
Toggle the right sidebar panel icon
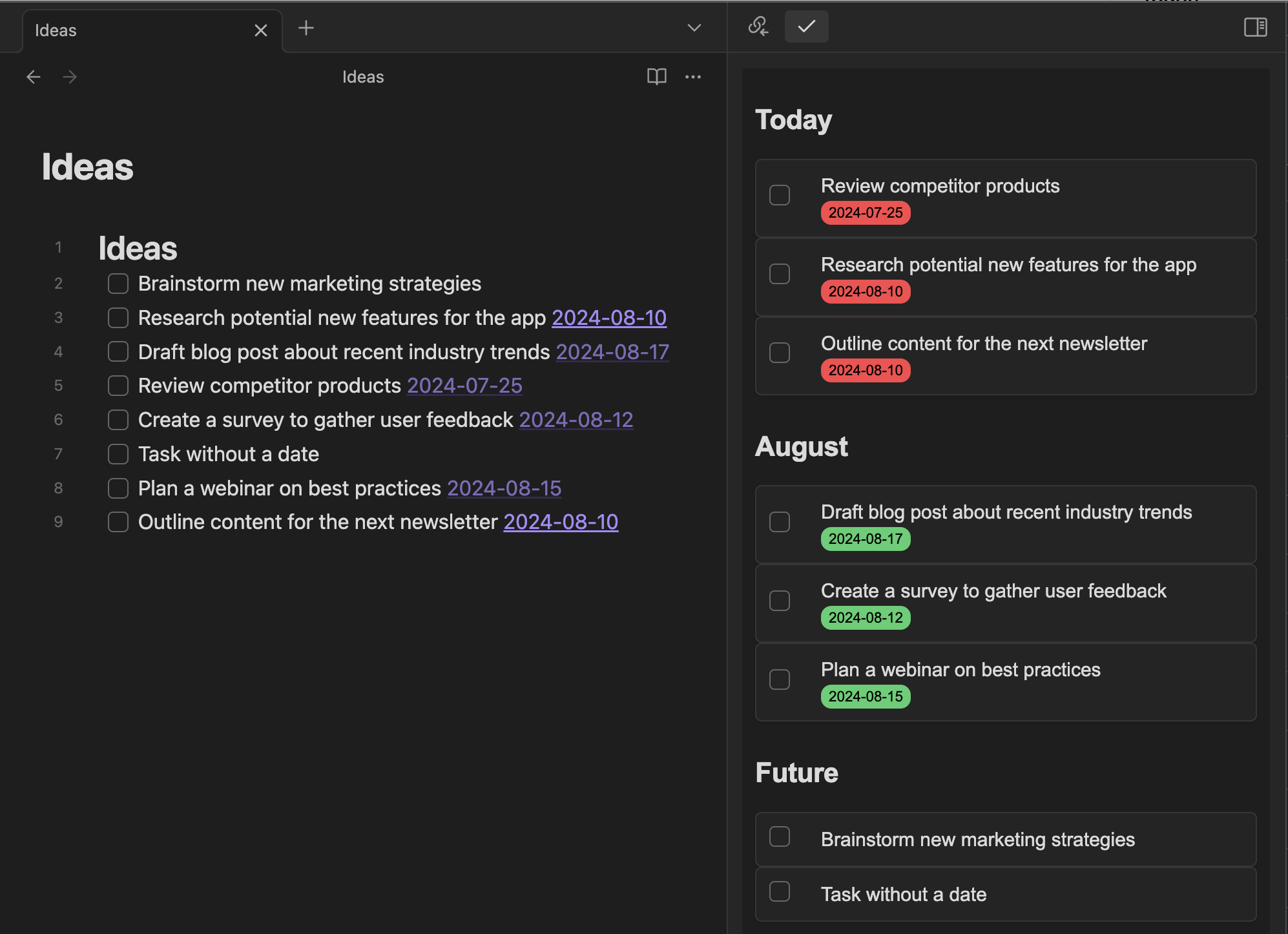[1255, 27]
